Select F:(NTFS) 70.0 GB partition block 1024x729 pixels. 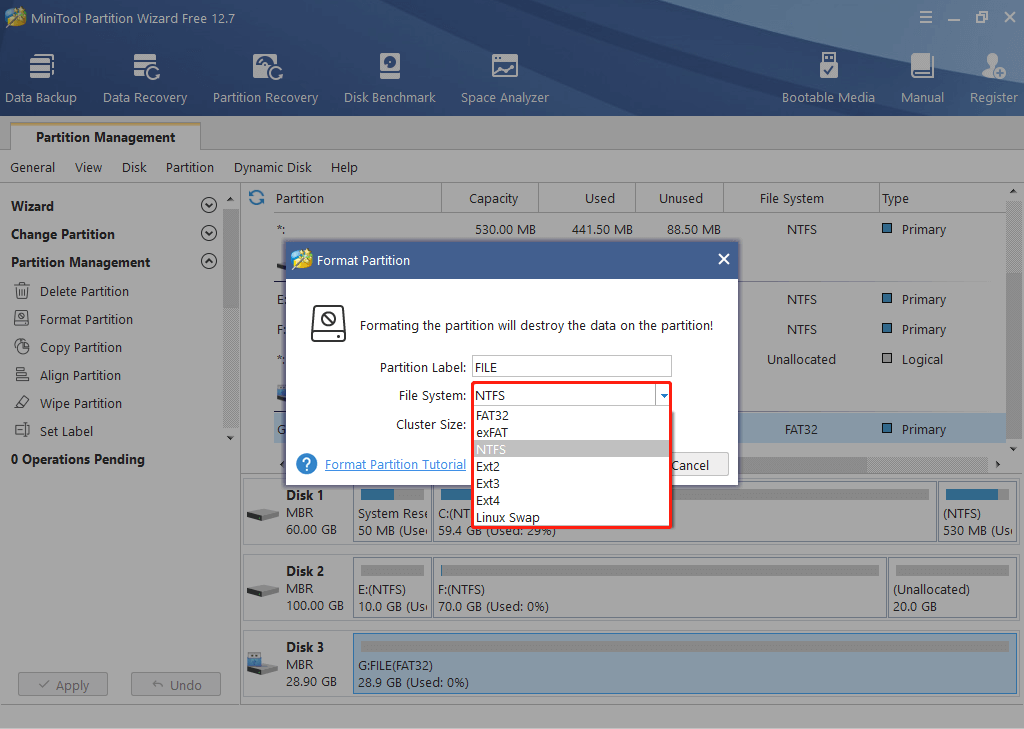(x=659, y=587)
